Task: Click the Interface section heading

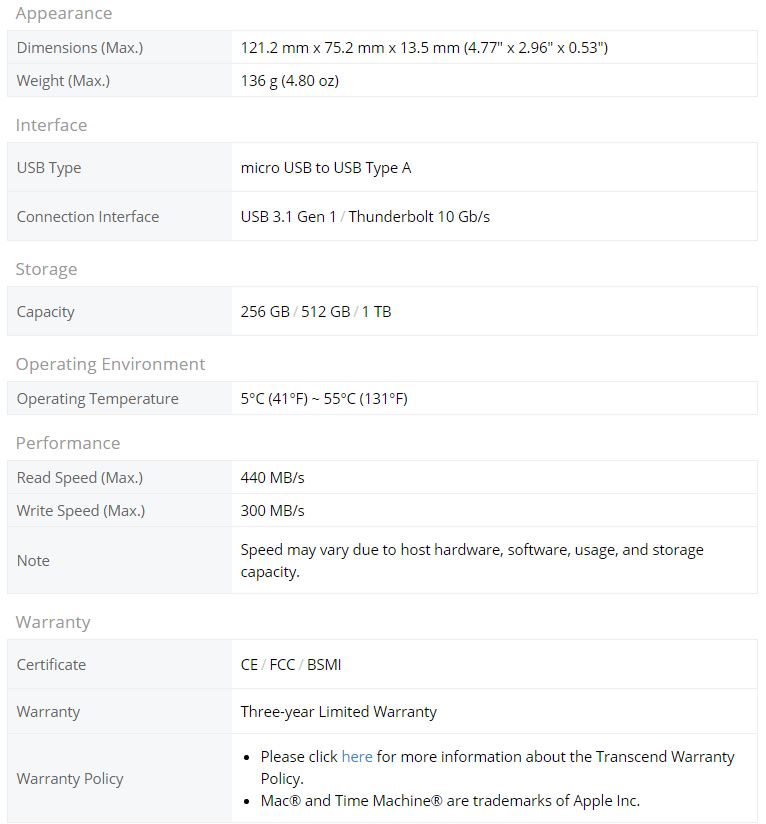Action: coord(51,125)
